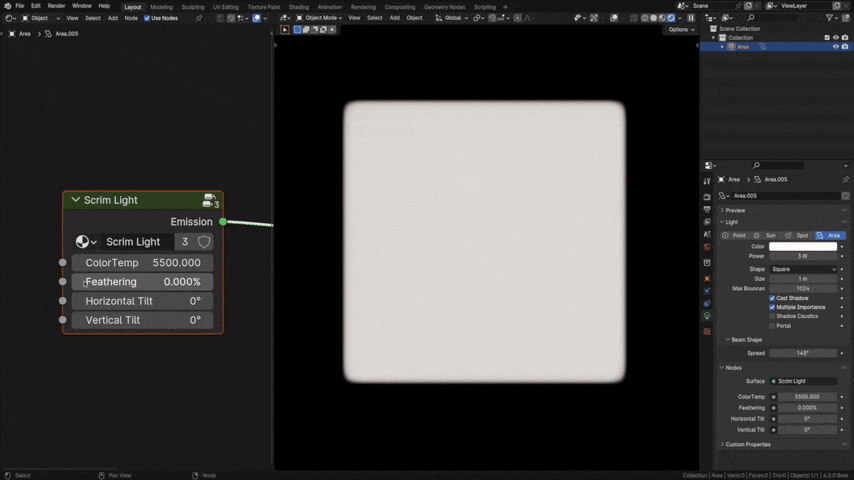The height and width of the screenshot is (480, 854).
Task: Open the node tree browse dropdown
Action: [x=86, y=242]
